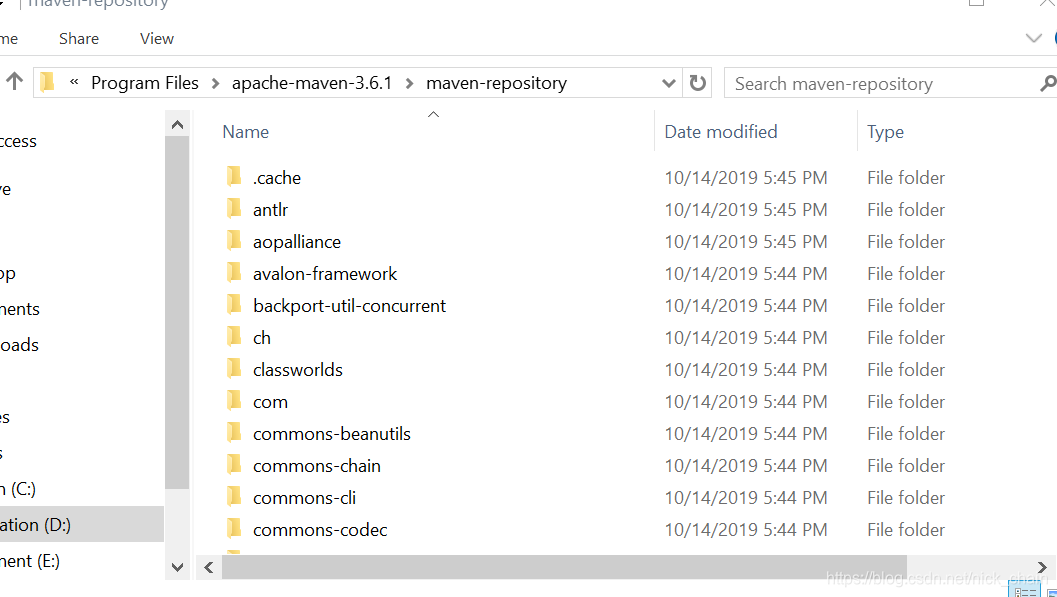Image resolution: width=1057 pixels, height=597 pixels.
Task: Click the search magnifier icon
Action: (x=1048, y=84)
